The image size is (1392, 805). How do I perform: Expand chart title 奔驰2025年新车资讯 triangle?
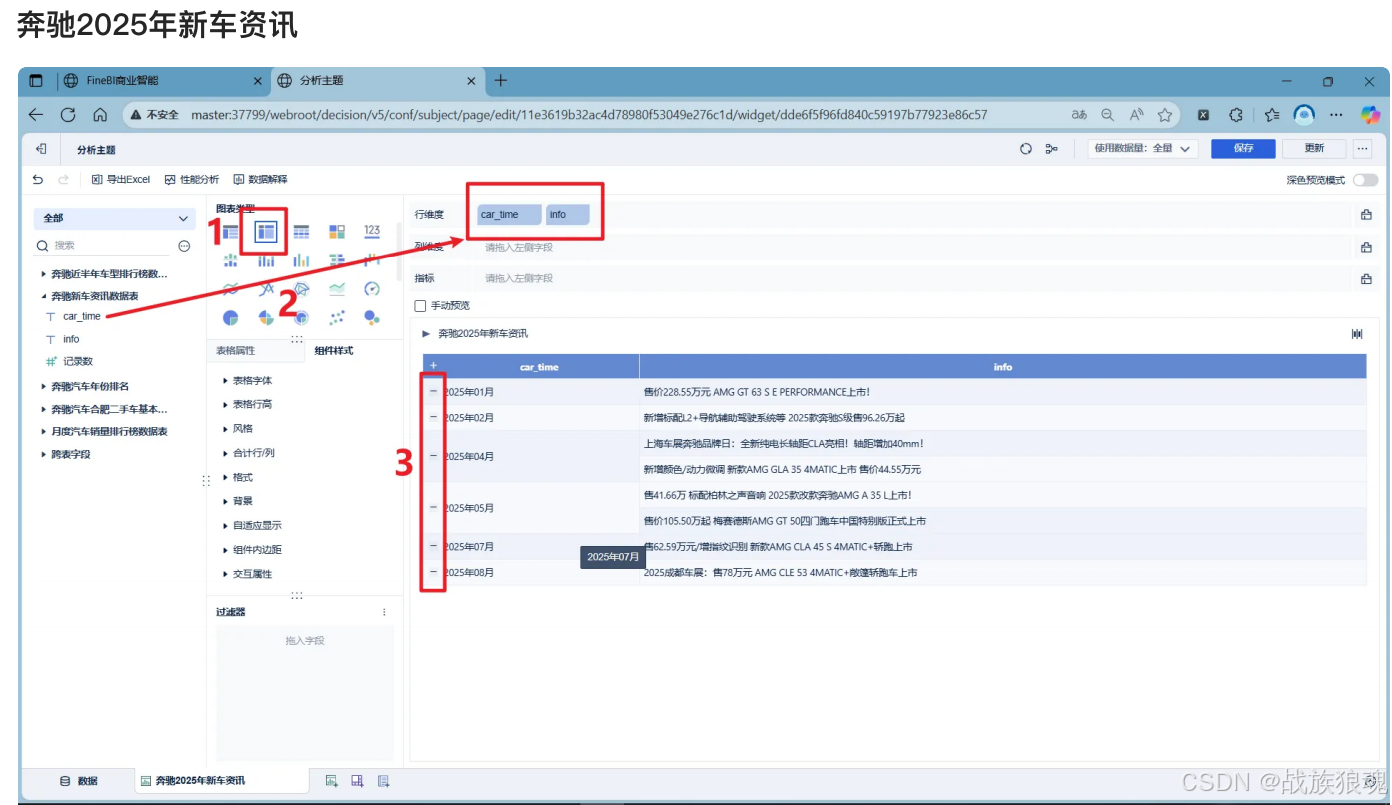(x=427, y=334)
